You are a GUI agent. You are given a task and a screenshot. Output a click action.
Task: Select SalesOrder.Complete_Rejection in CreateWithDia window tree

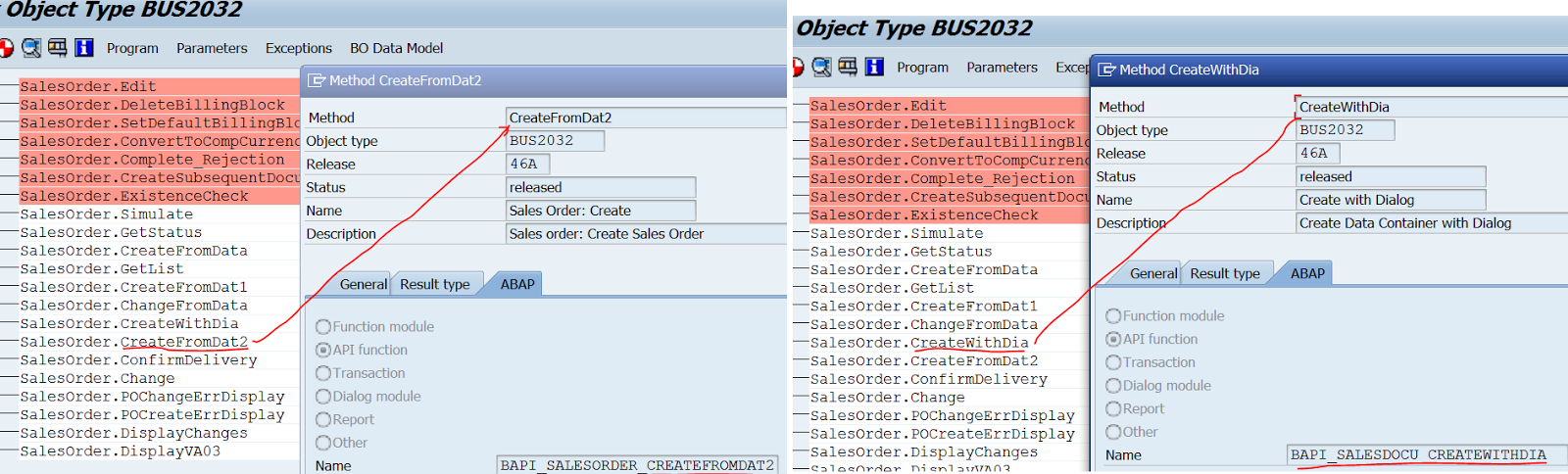[x=943, y=178]
